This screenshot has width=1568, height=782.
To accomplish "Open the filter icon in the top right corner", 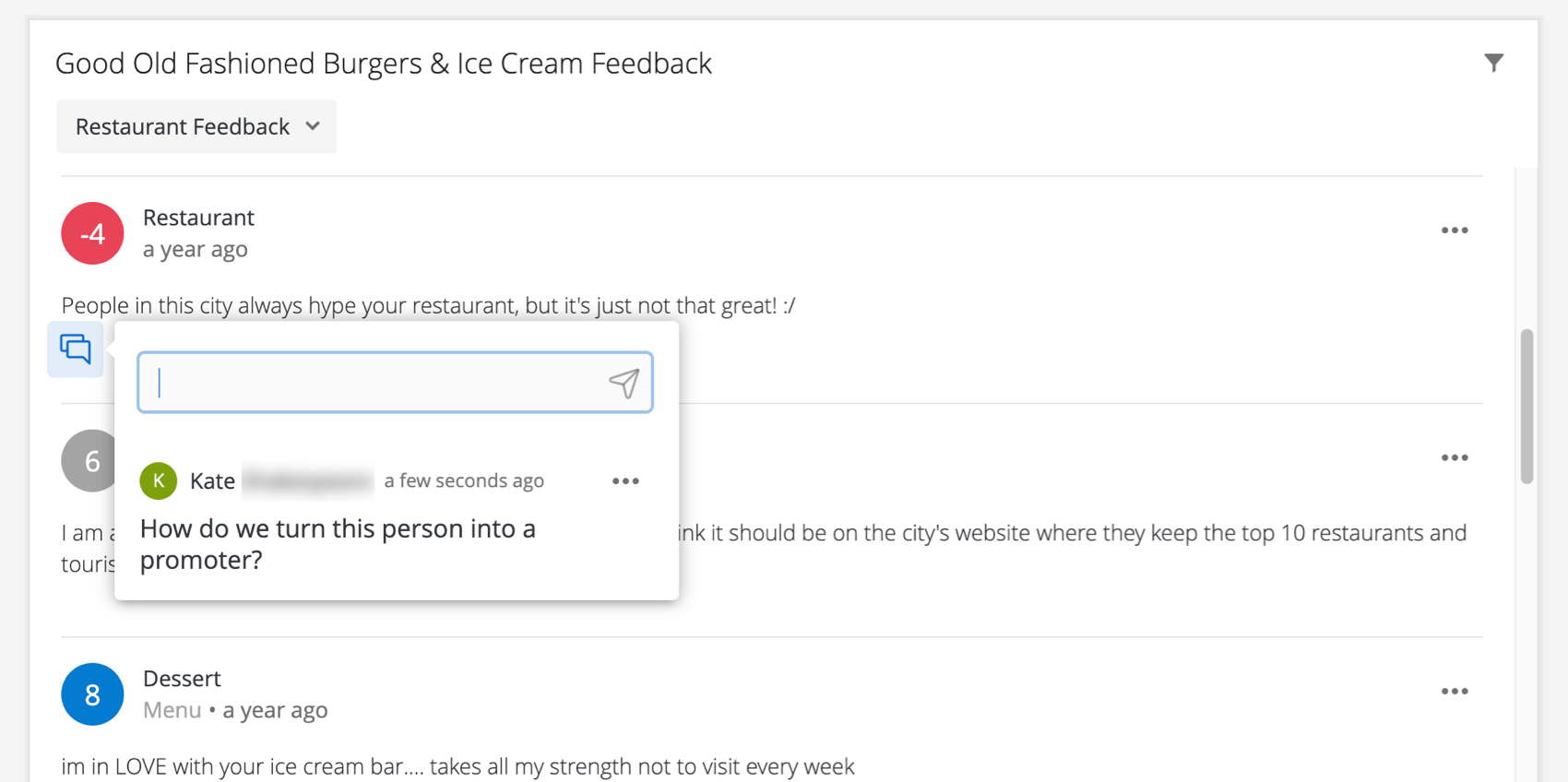I will (1494, 63).
